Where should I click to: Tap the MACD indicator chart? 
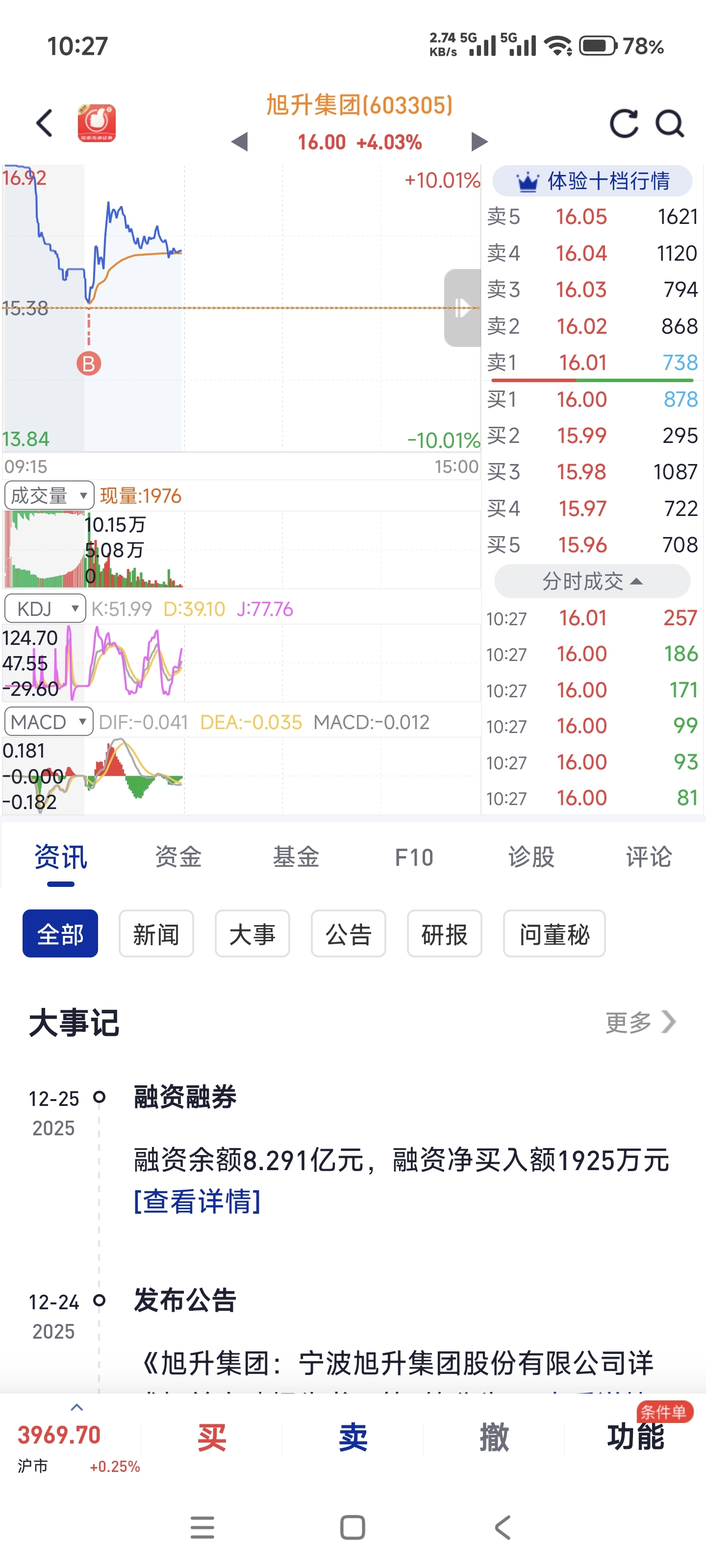tap(241, 776)
